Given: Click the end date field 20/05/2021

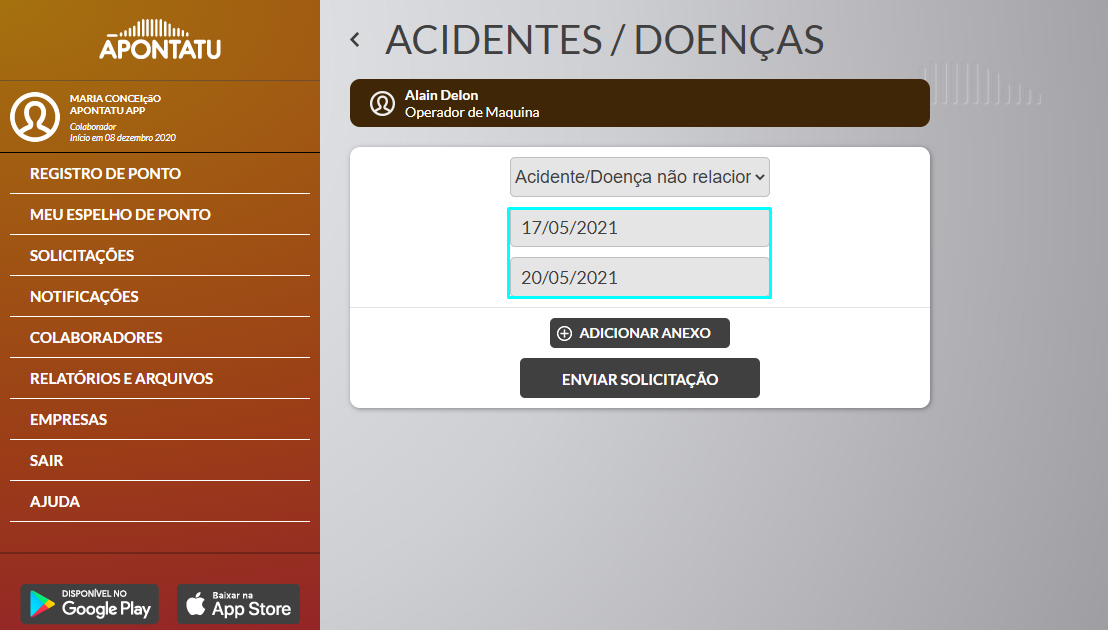Looking at the screenshot, I should 640,278.
